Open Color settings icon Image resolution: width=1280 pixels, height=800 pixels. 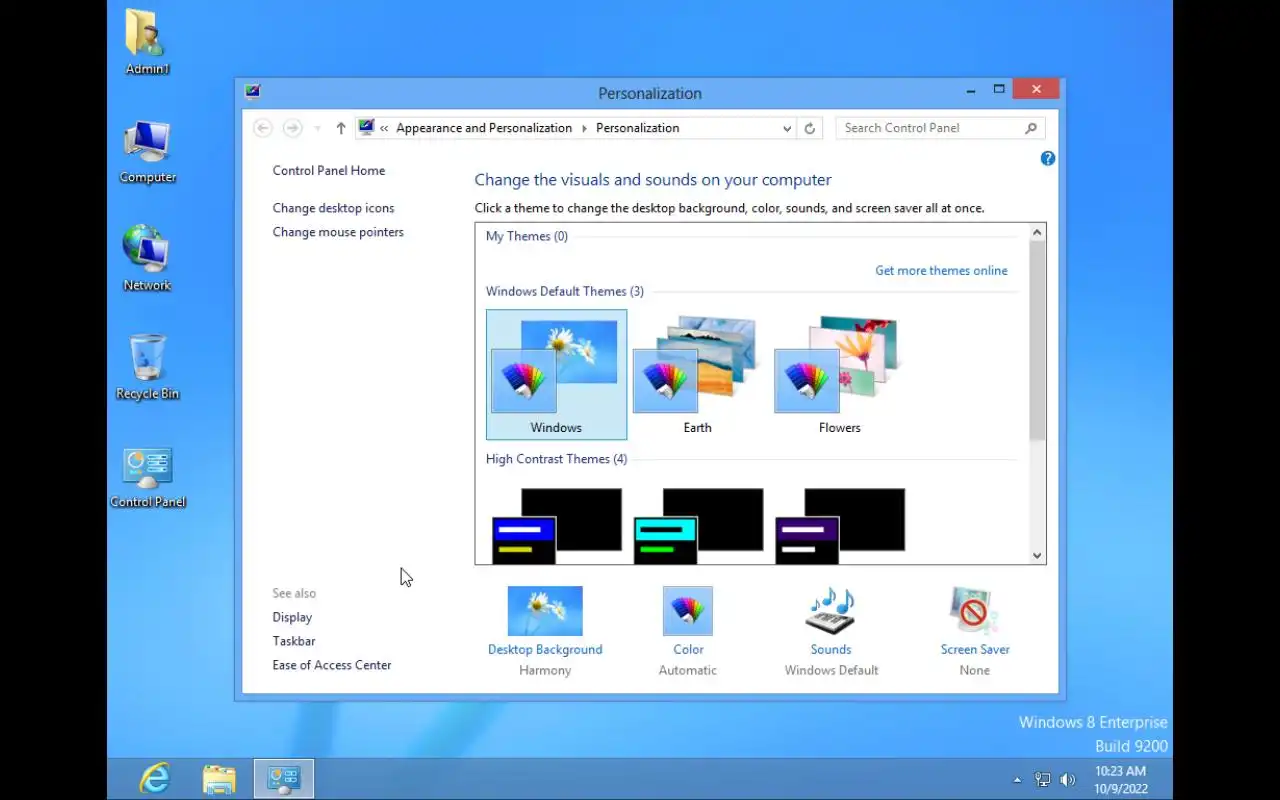(x=688, y=611)
